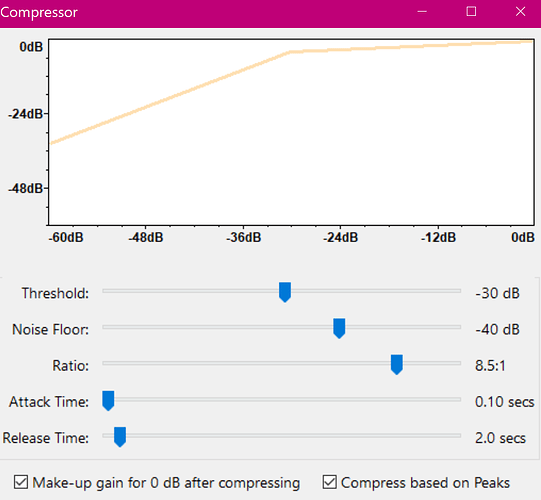This screenshot has width=541, height=500.
Task: Click the Attack Time slider handle
Action: pyautogui.click(x=108, y=401)
